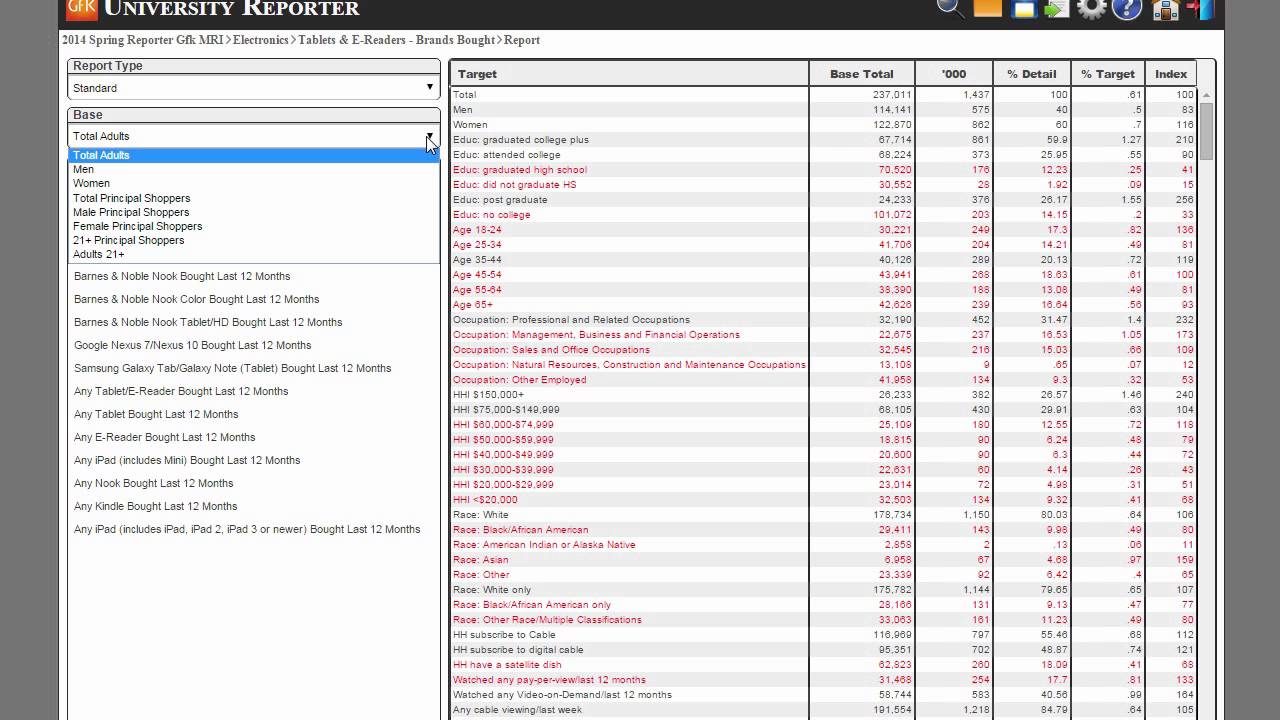This screenshot has height=720, width=1280.
Task: Open the Report Type dropdown showing Standard
Action: (253, 88)
